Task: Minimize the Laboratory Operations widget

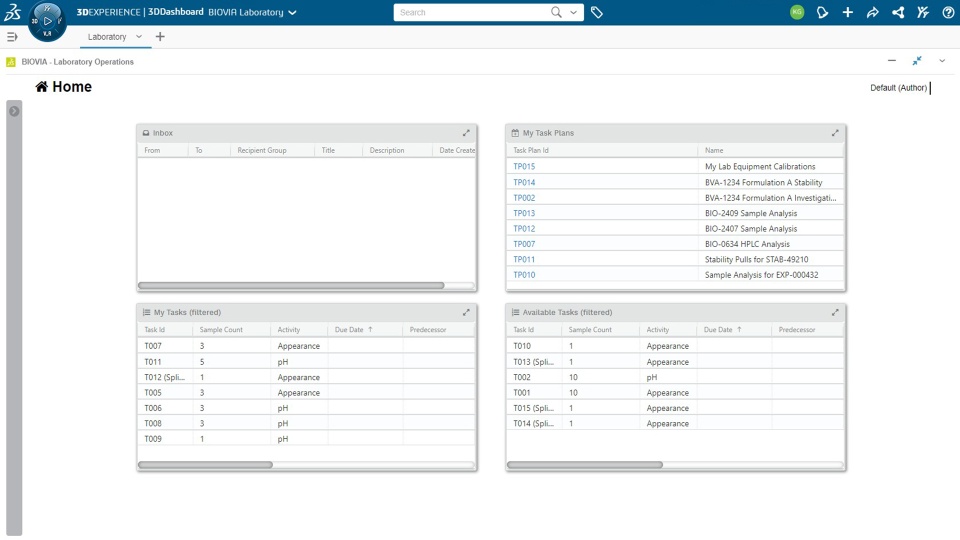Action: (891, 61)
